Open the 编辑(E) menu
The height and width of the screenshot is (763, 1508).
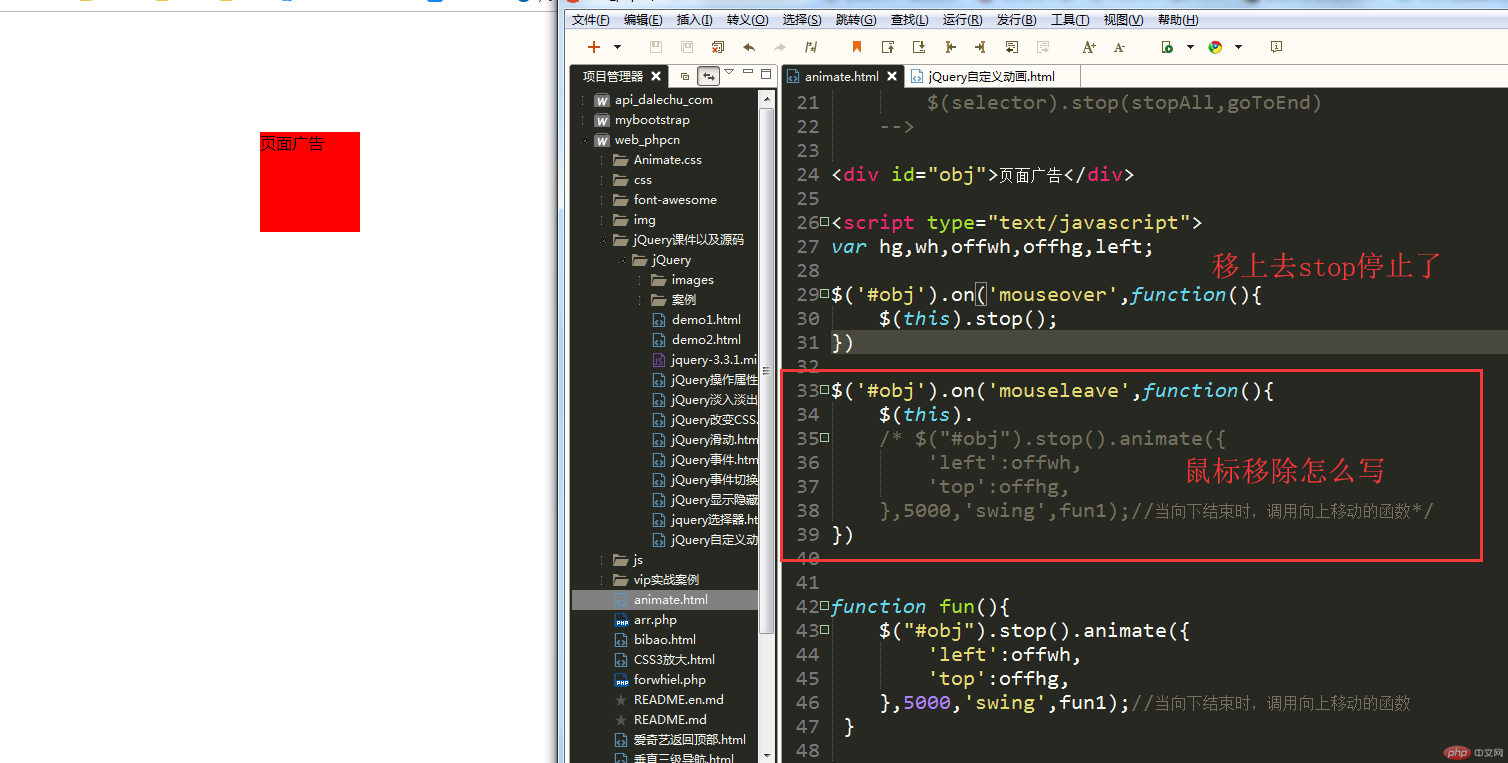click(x=643, y=20)
